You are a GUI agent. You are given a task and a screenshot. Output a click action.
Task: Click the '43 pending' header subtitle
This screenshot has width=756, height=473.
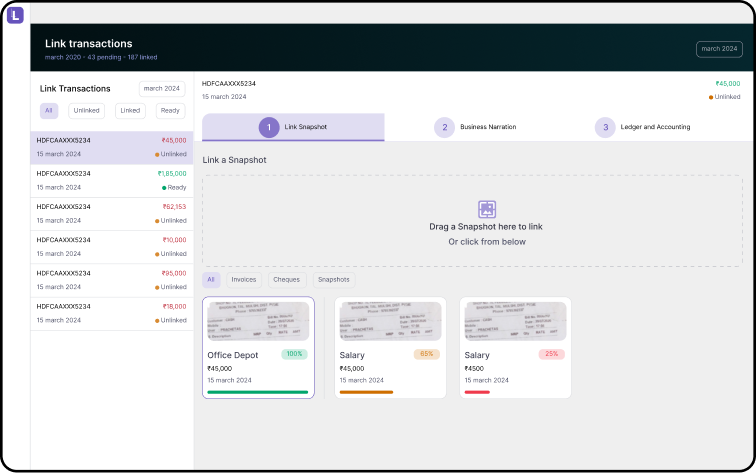tap(104, 57)
